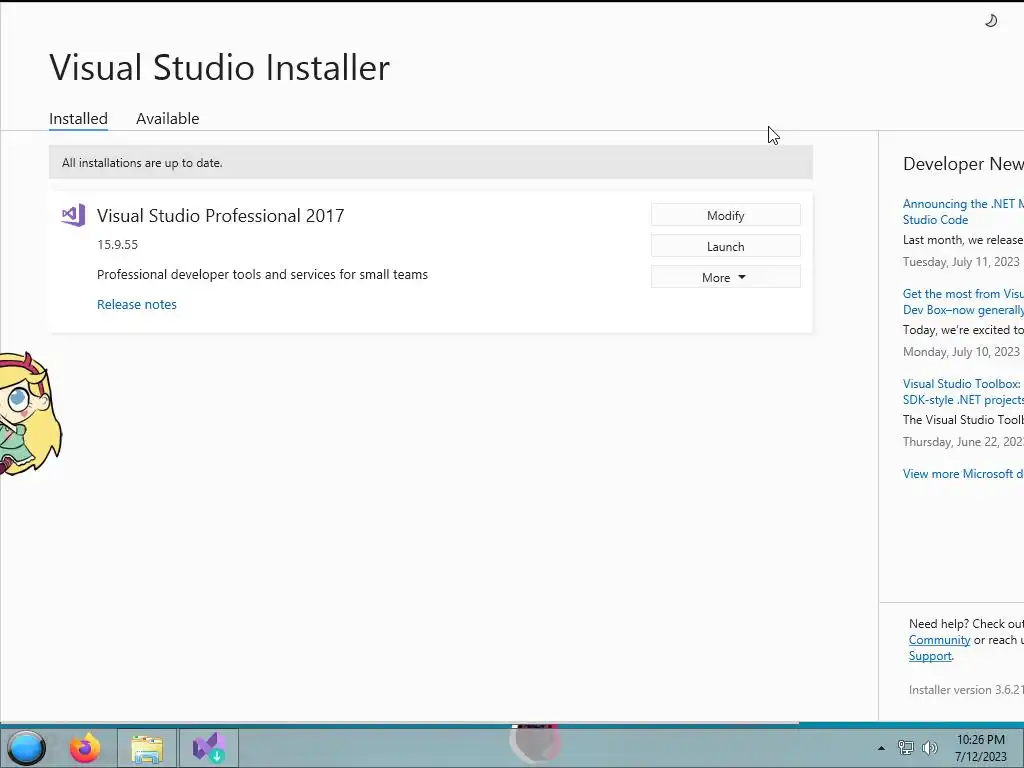Toggle dark mode moon icon
This screenshot has width=1024, height=768.
[x=991, y=21]
